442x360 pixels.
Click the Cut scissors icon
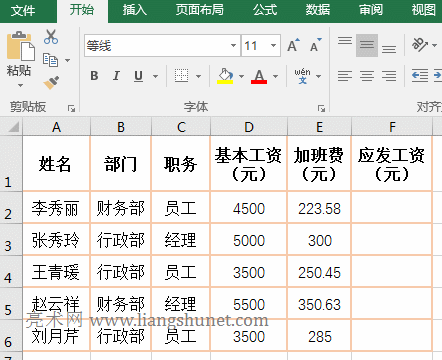pos(51,37)
